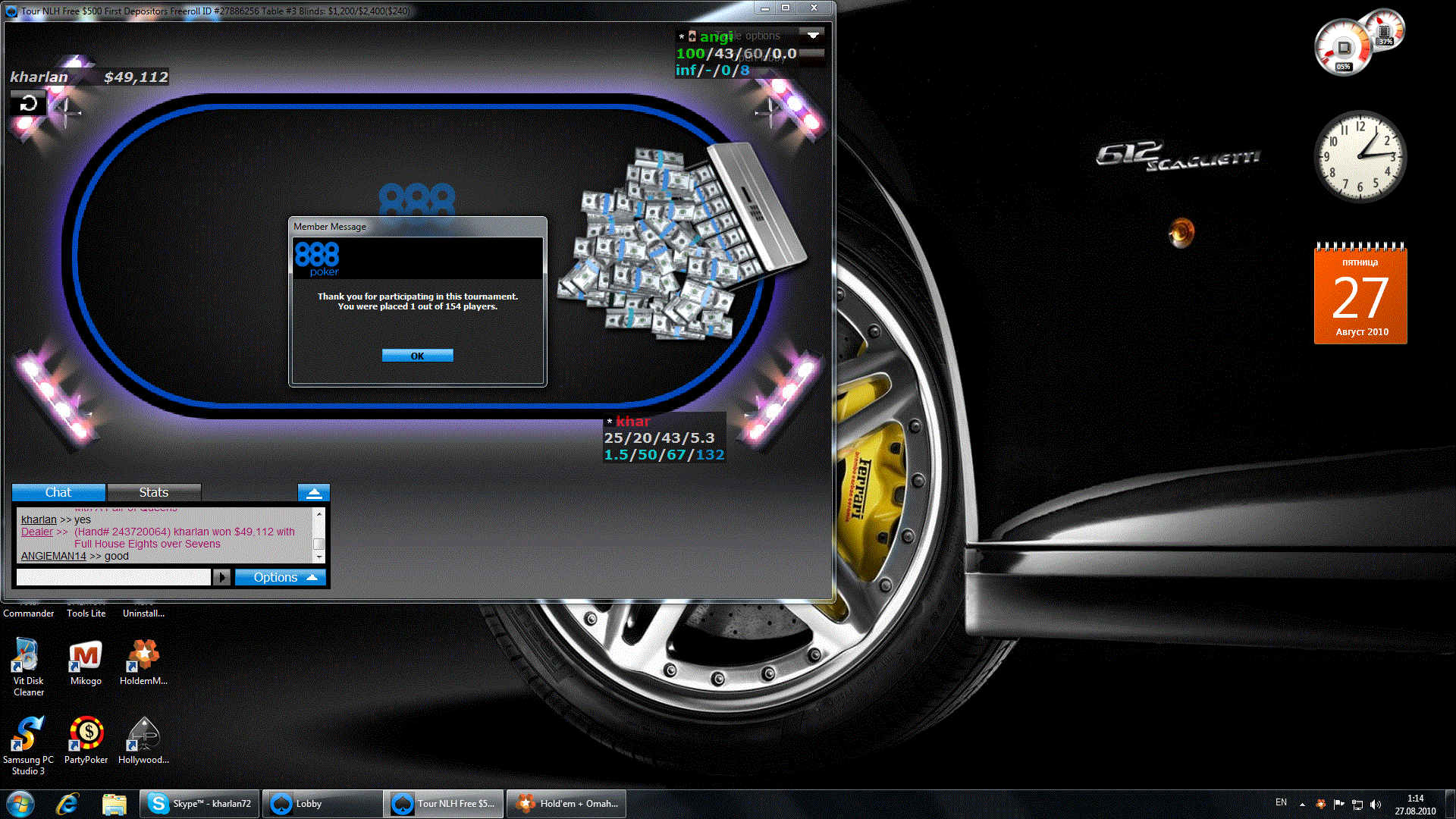Expand the chat Options menu
The width and height of the screenshot is (1456, 819).
click(281, 577)
